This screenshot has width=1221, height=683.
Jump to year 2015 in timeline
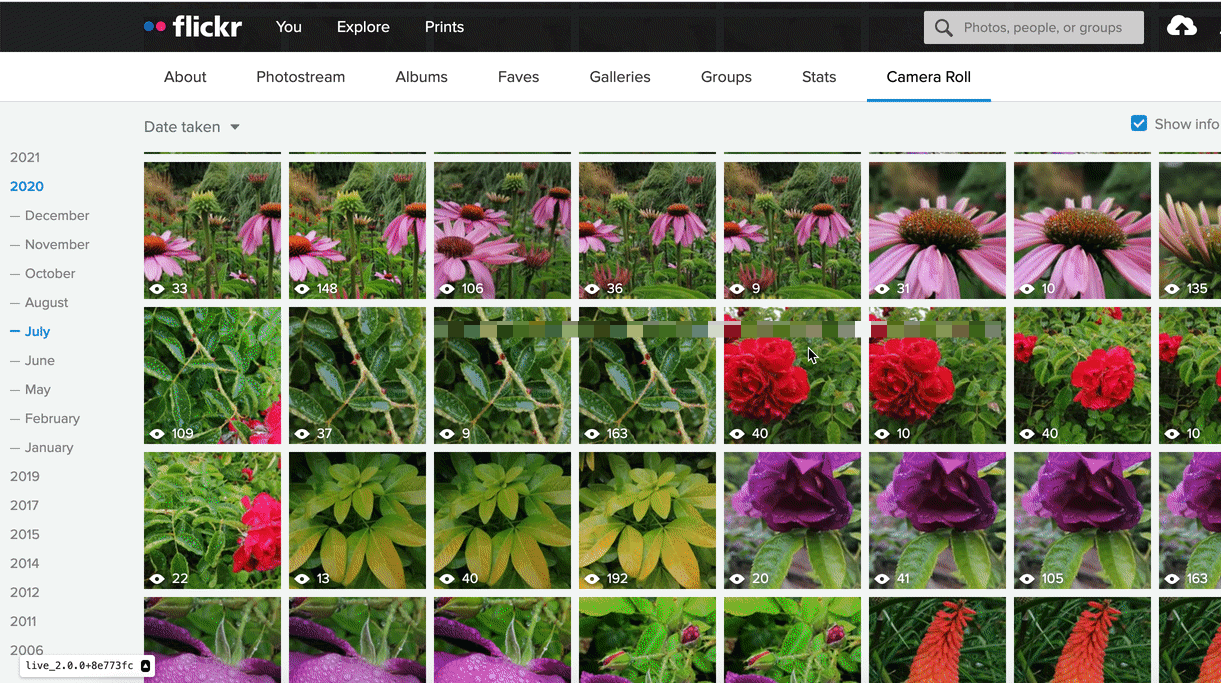tap(25, 534)
